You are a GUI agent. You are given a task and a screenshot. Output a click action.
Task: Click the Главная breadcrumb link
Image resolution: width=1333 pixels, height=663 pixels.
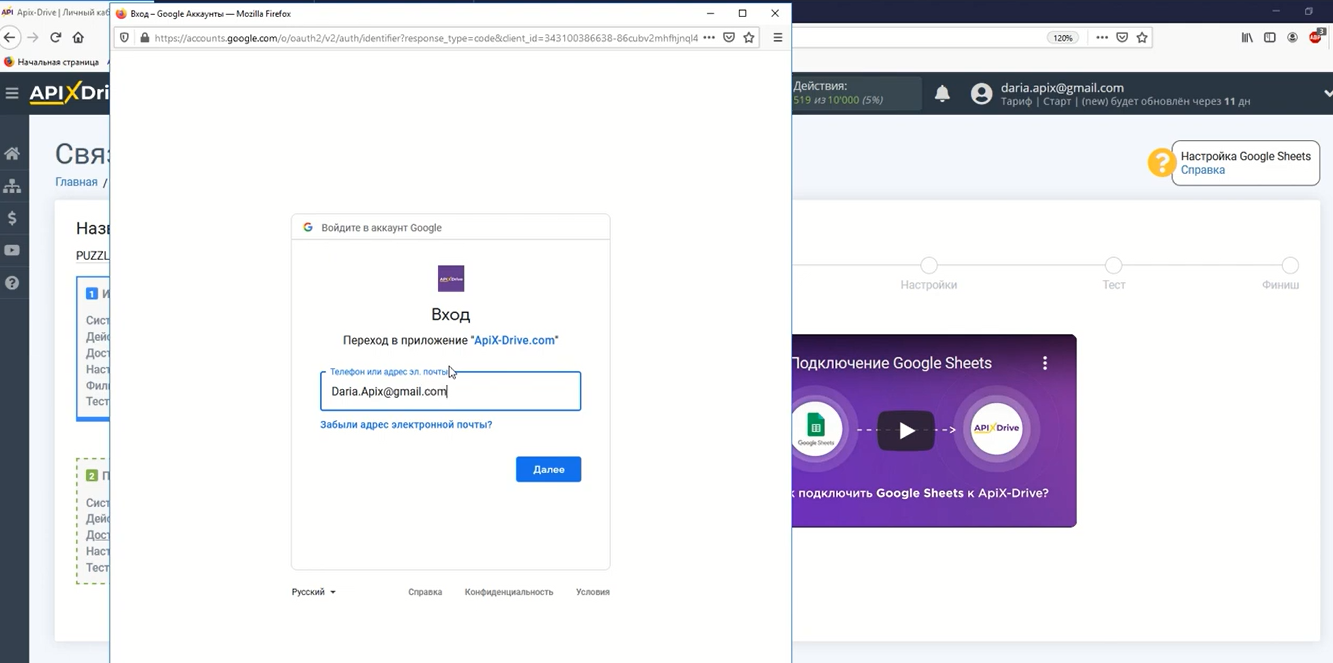pyautogui.click(x=76, y=182)
